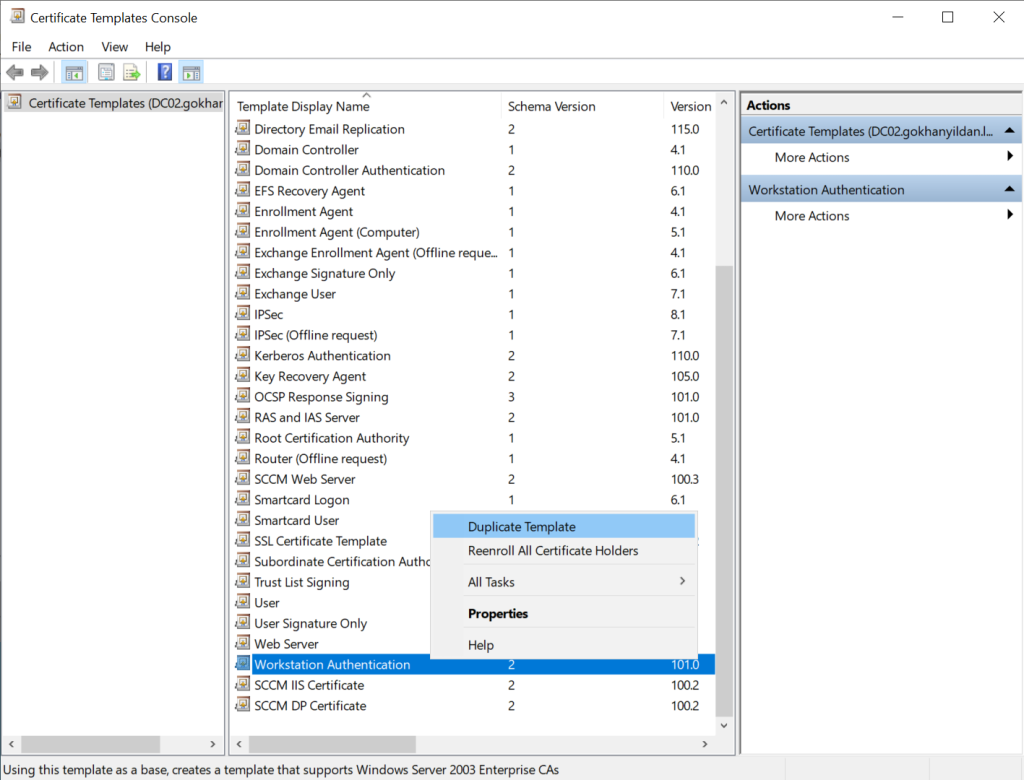Collapse the Workstation Authentication actions section

pyautogui.click(x=1010, y=189)
